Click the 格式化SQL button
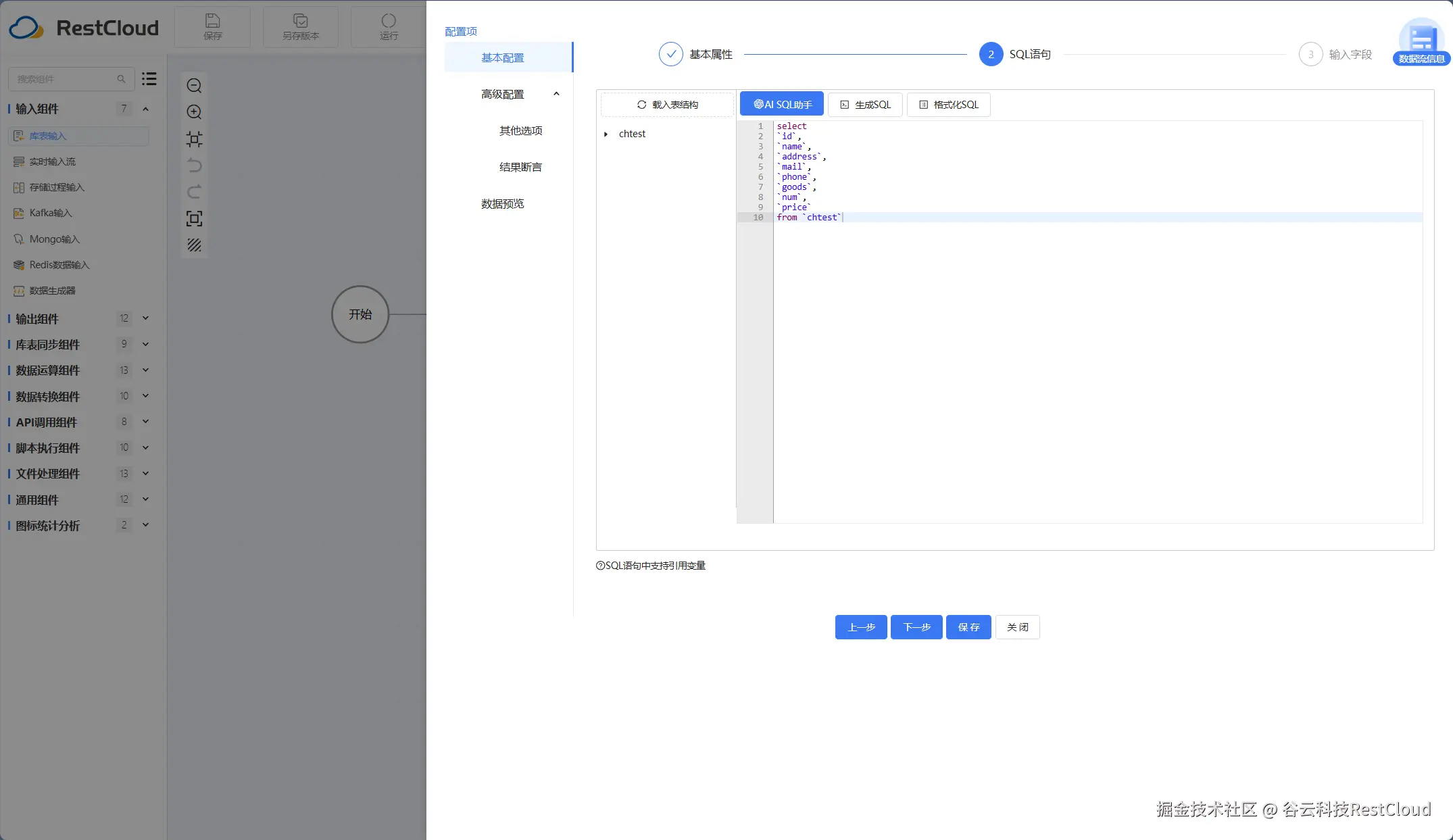1453x840 pixels. (948, 105)
